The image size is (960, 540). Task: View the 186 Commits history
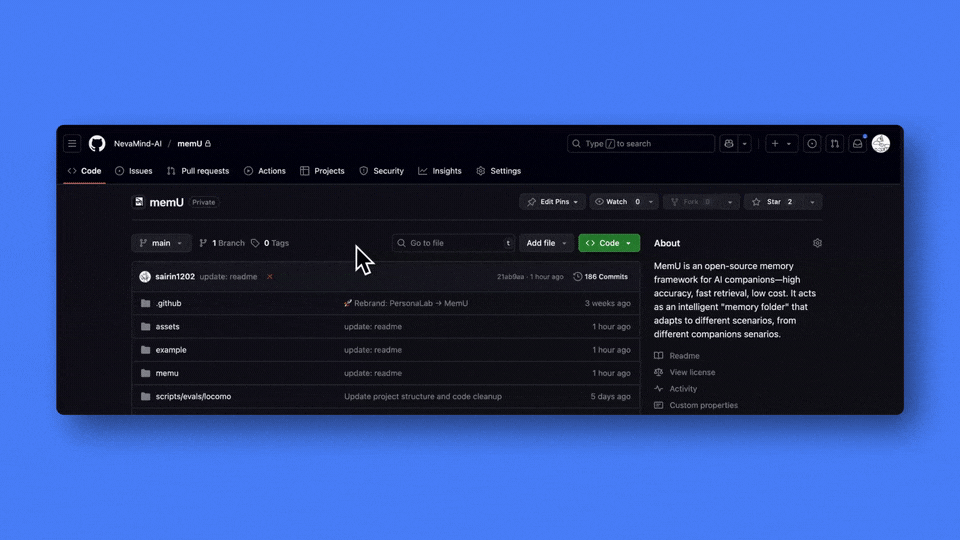pos(601,277)
